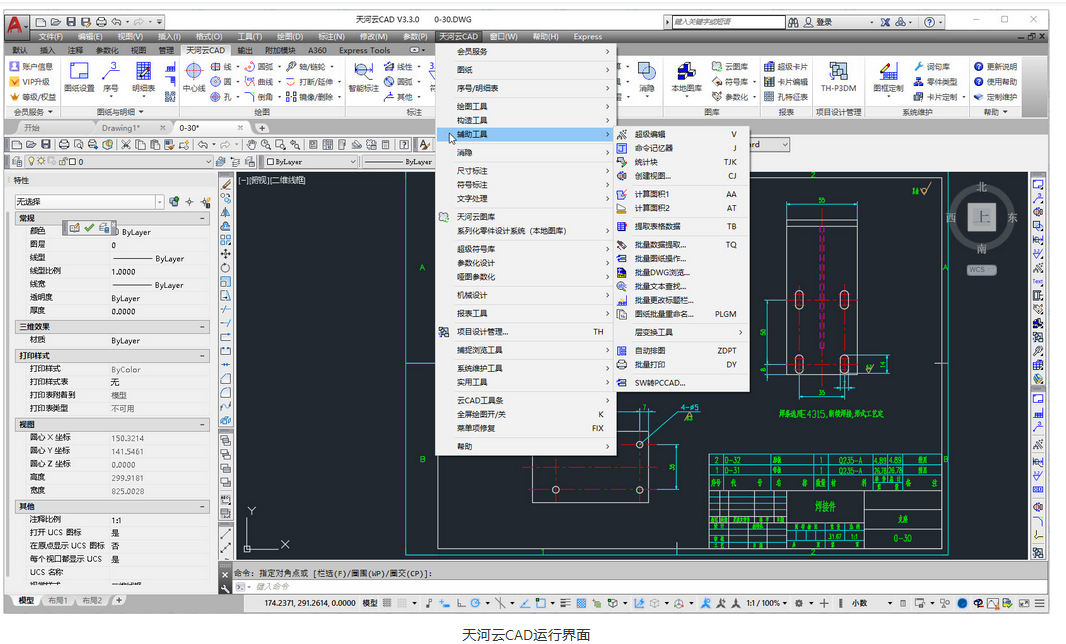This screenshot has height=644, width=1066.
Task: Select the Pan hand tool
Action: pyautogui.click(x=252, y=144)
